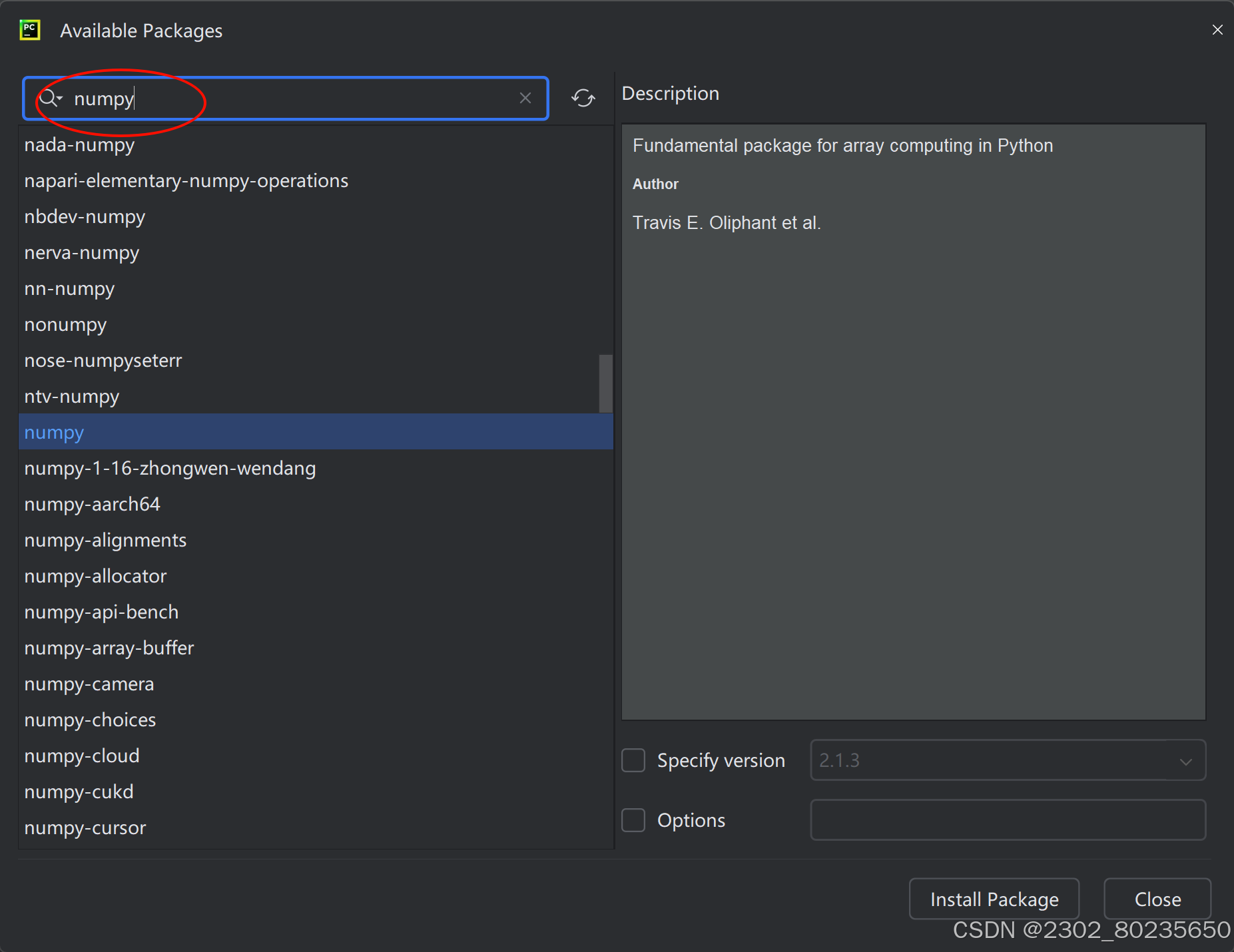Select numpy-choices package
This screenshot has height=952, width=1234.
[x=316, y=720]
